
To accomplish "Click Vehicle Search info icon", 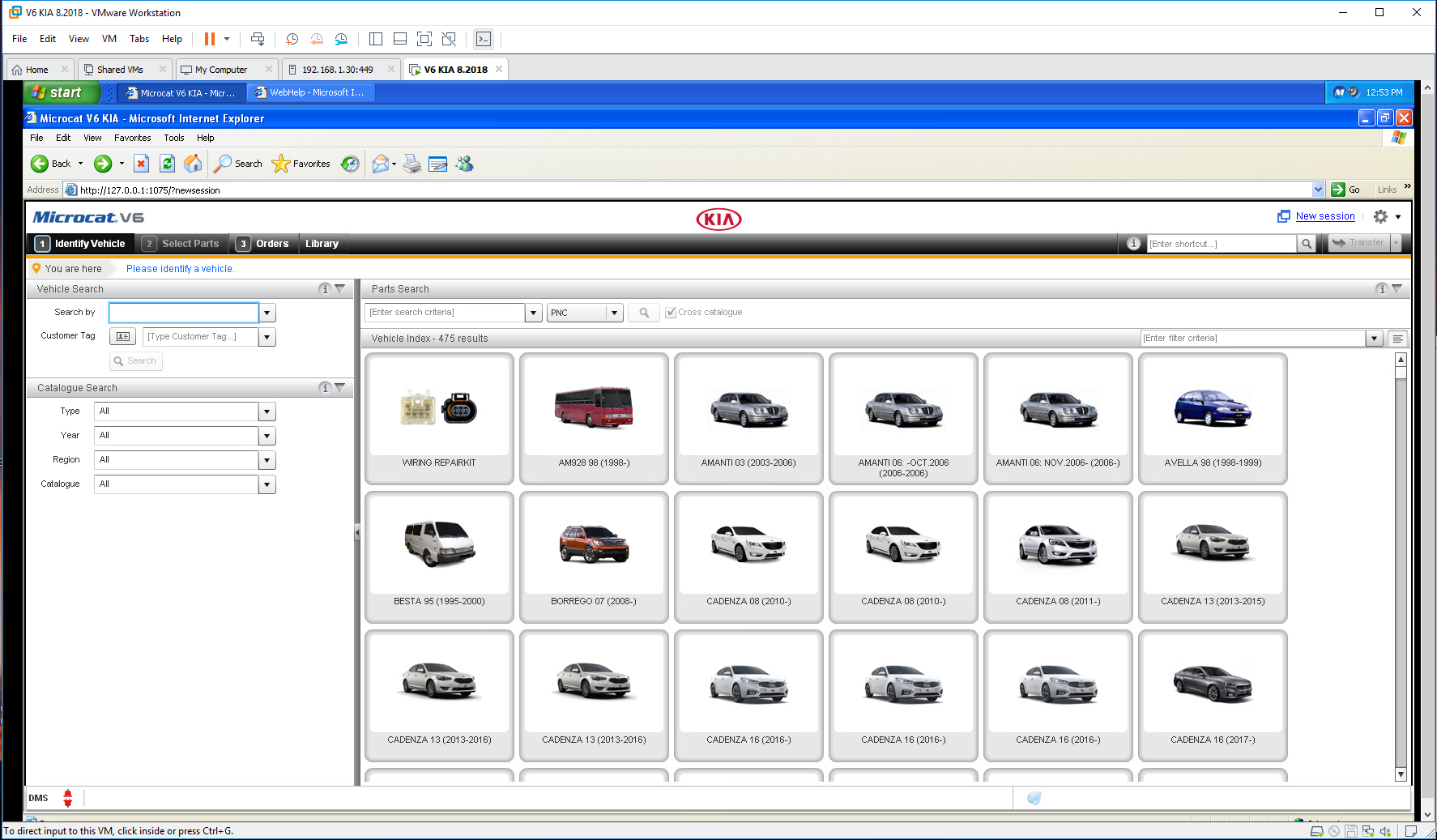I will 325,289.
